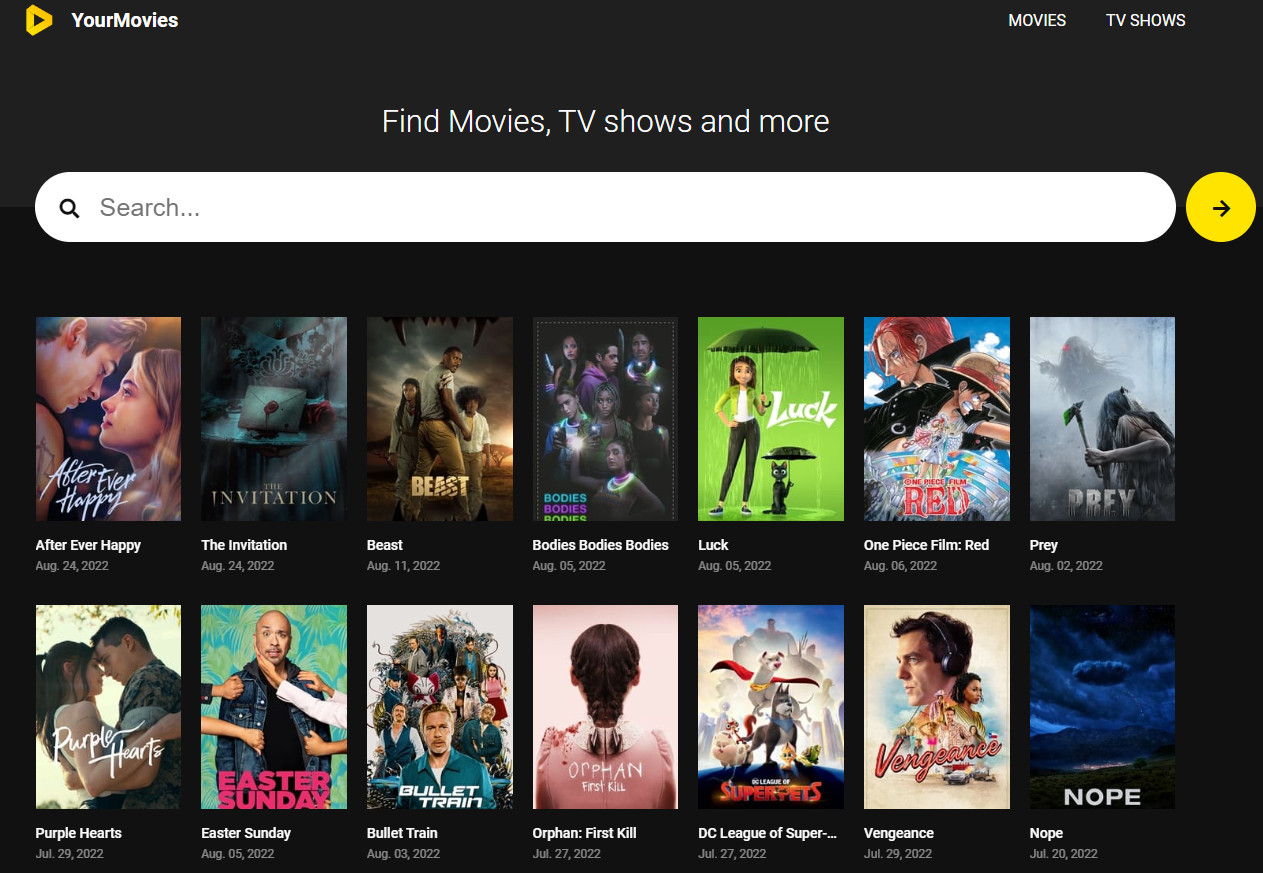Screen dimensions: 1263x873
Task: Click the YourMovies brand name link
Action: [x=125, y=20]
